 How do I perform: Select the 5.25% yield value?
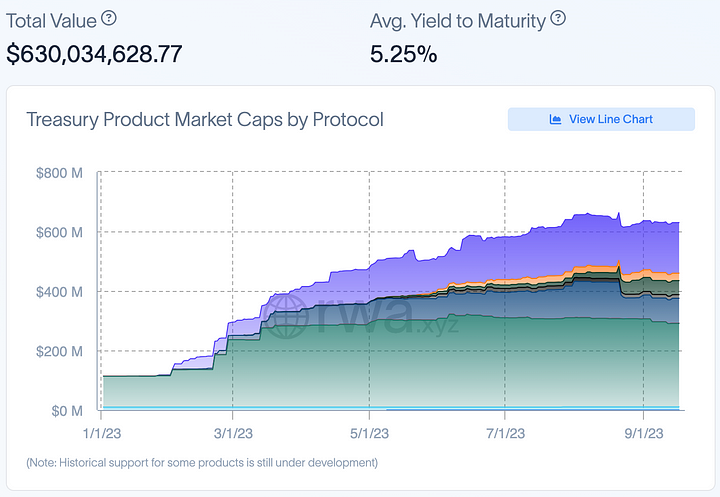click(x=403, y=54)
